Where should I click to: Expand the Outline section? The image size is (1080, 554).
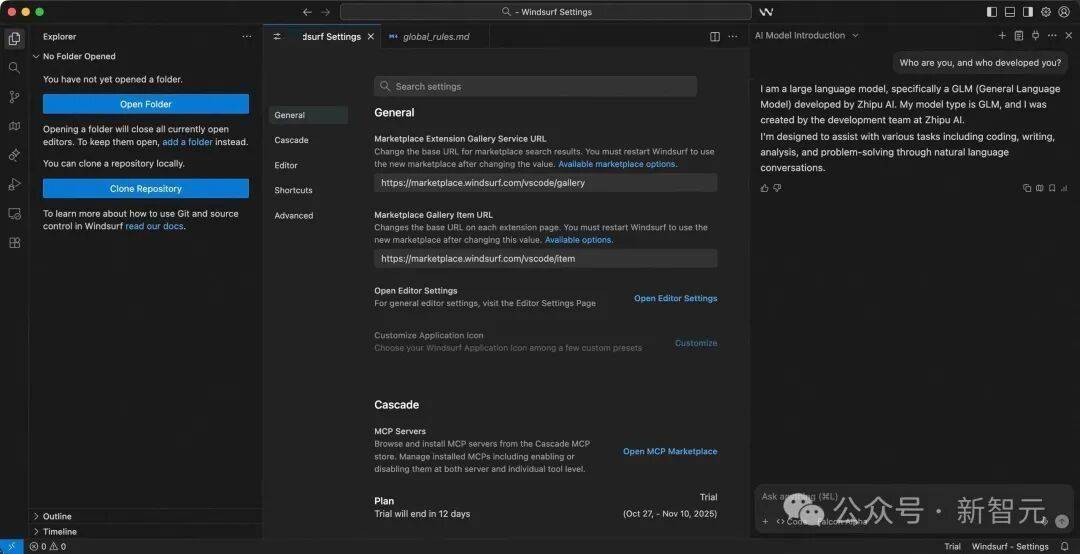tap(37, 517)
